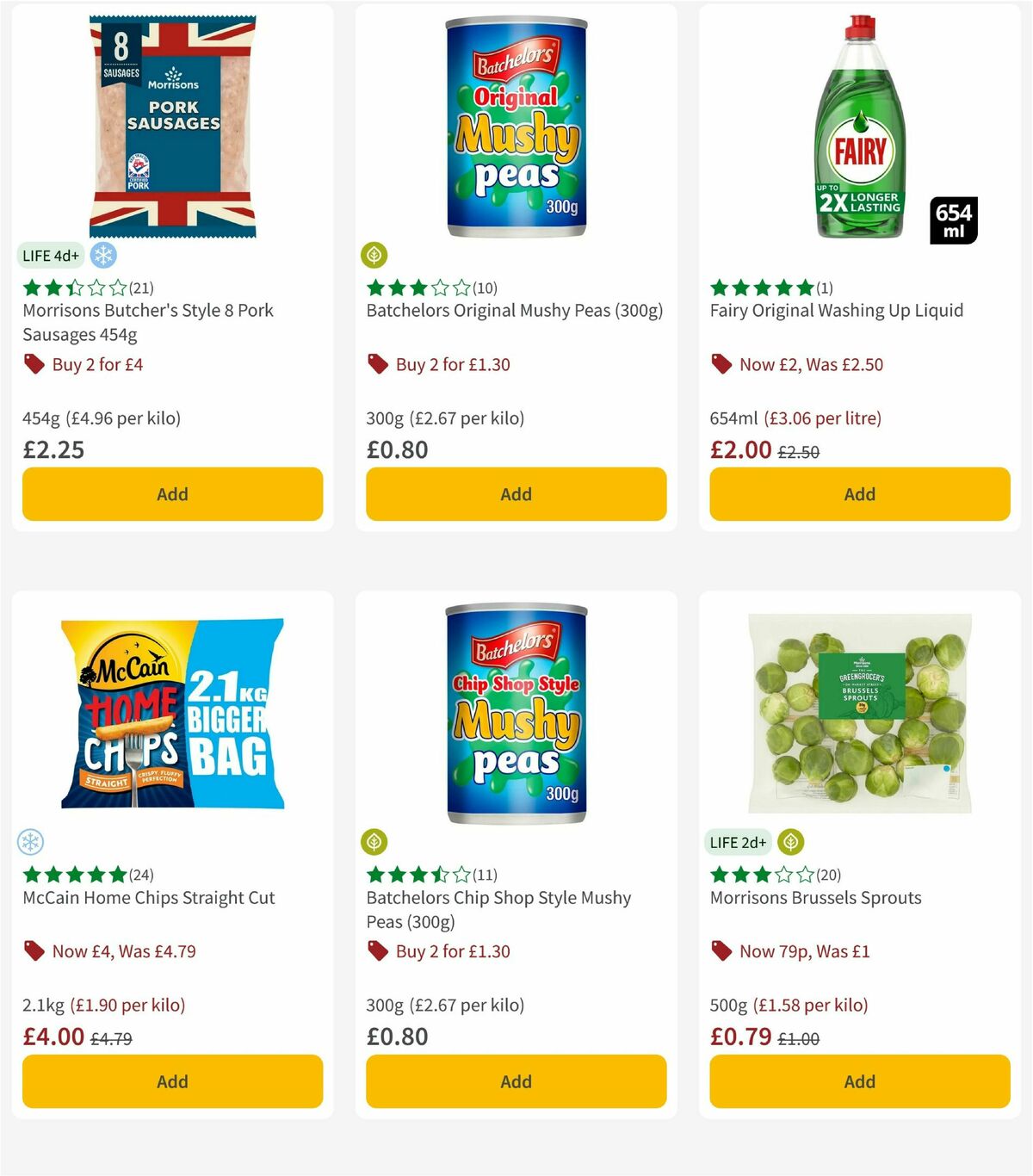
Task: Open the Fairy Original Washing Up Liquid product link
Action: click(837, 310)
